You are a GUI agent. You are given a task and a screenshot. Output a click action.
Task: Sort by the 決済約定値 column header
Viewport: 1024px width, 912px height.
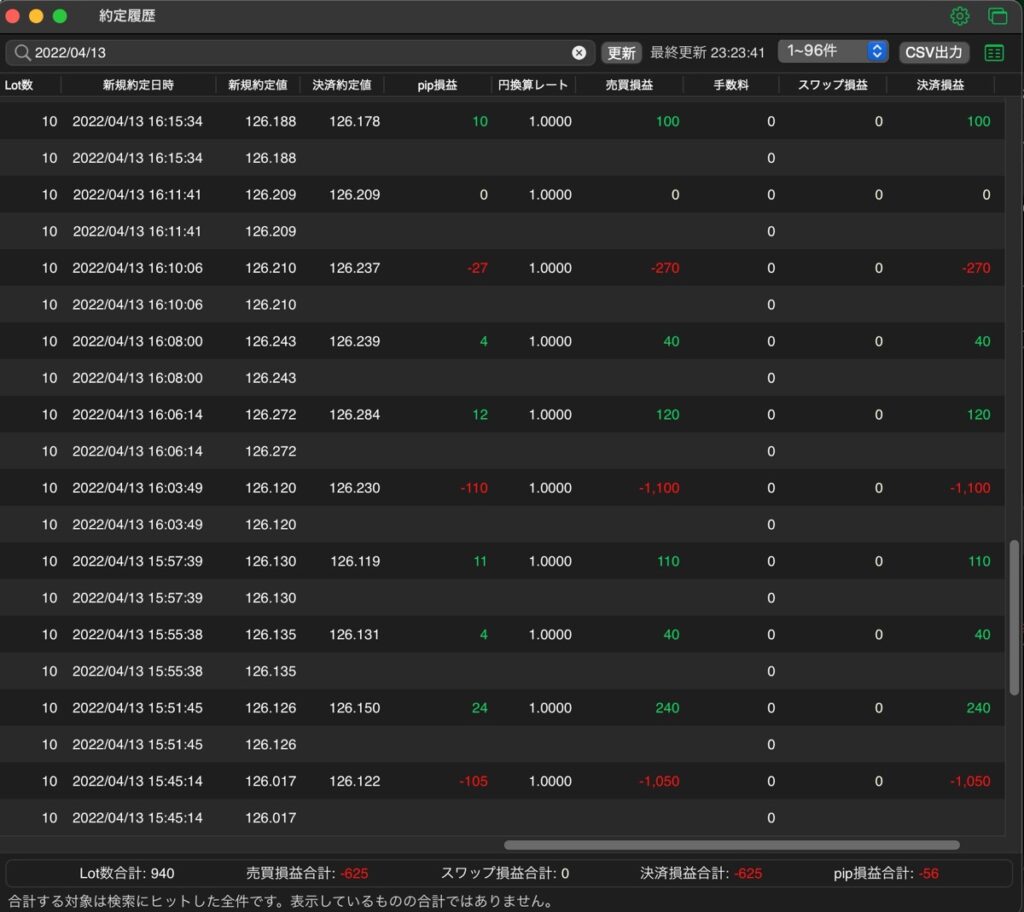342,85
